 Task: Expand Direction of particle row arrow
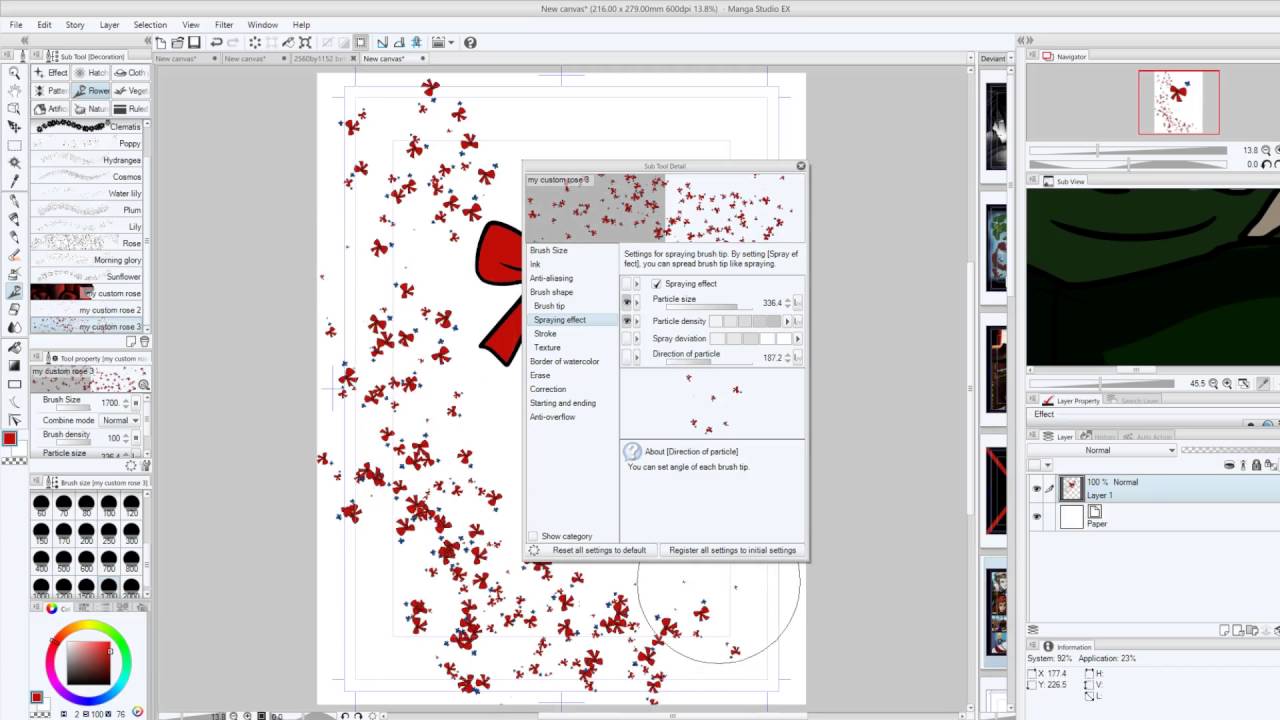[637, 357]
